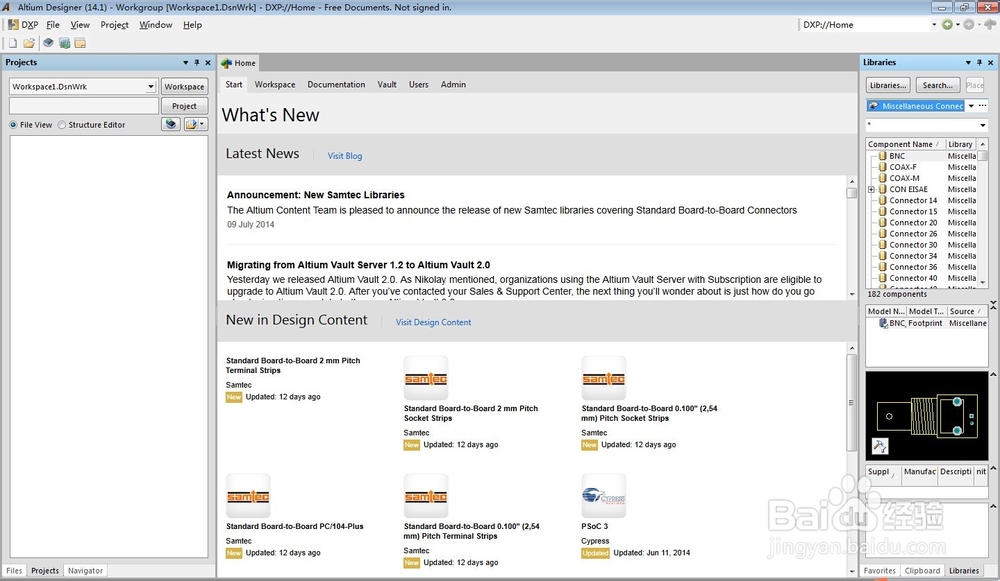Switch to the Navigator panel tab

(x=85, y=571)
